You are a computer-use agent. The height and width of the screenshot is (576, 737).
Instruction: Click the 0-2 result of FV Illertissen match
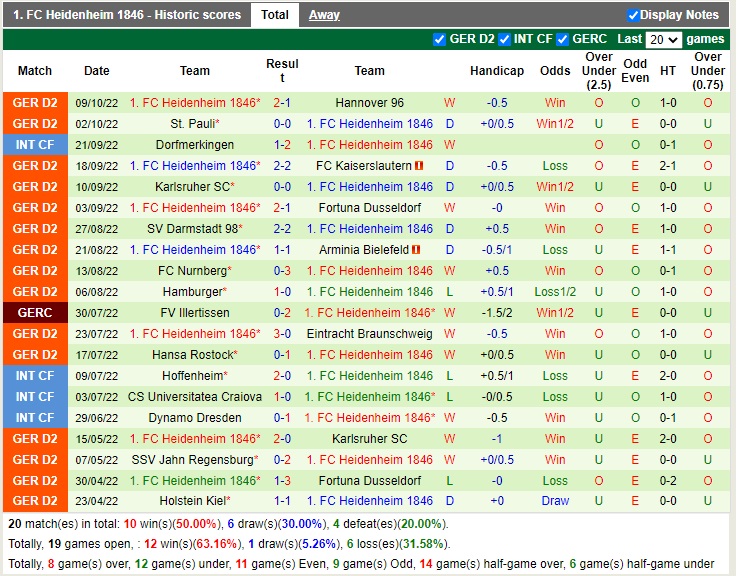click(282, 313)
